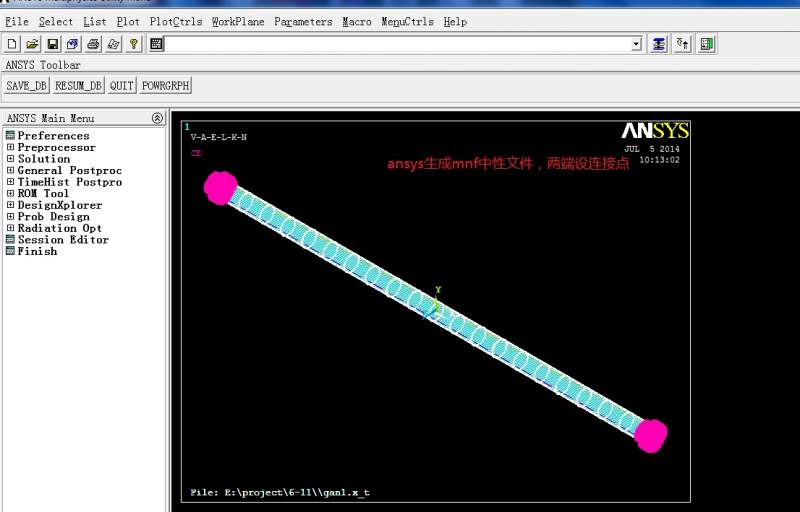Click the Open ANSYS File icon
This screenshot has height=512, width=800.
tap(32, 44)
